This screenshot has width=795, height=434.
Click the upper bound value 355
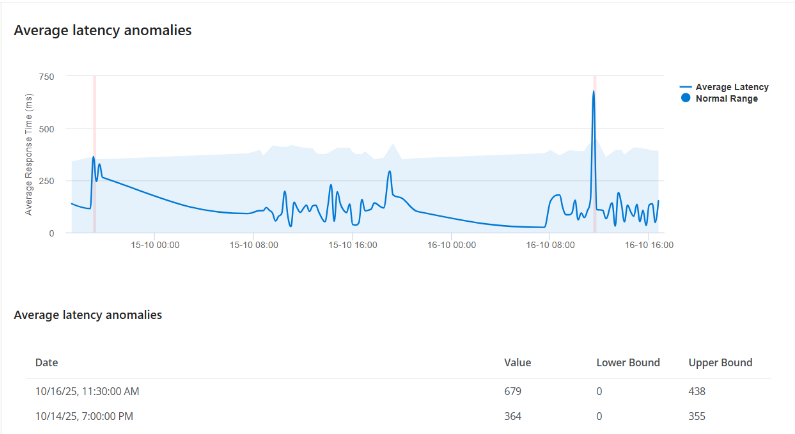697,415
